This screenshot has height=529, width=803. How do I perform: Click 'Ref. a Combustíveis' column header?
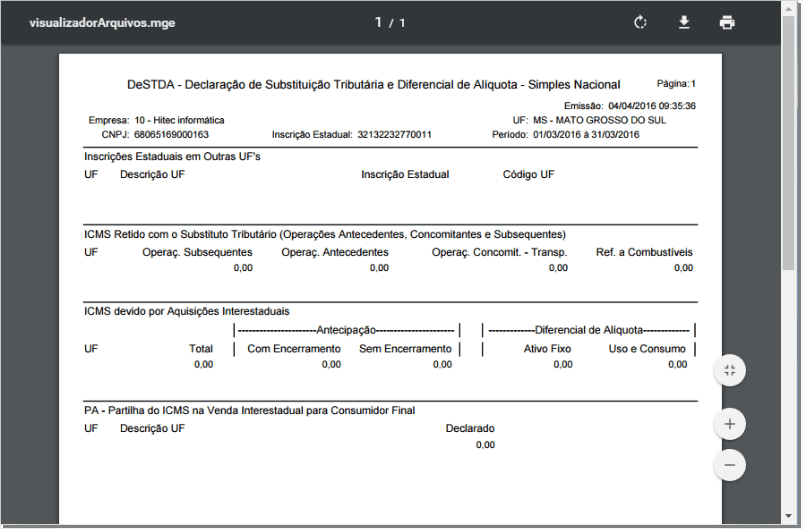pos(644,252)
